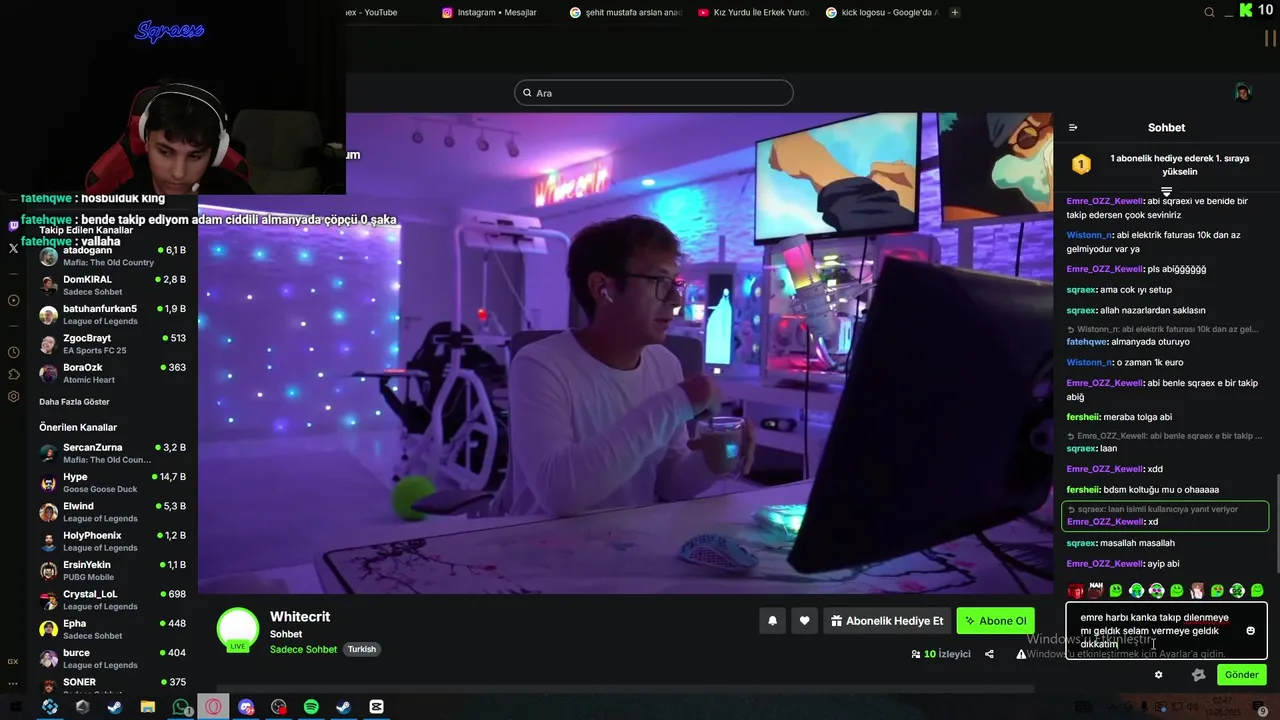Click the Abone Ol subscribe button
The image size is (1280, 720).
pyautogui.click(x=996, y=621)
